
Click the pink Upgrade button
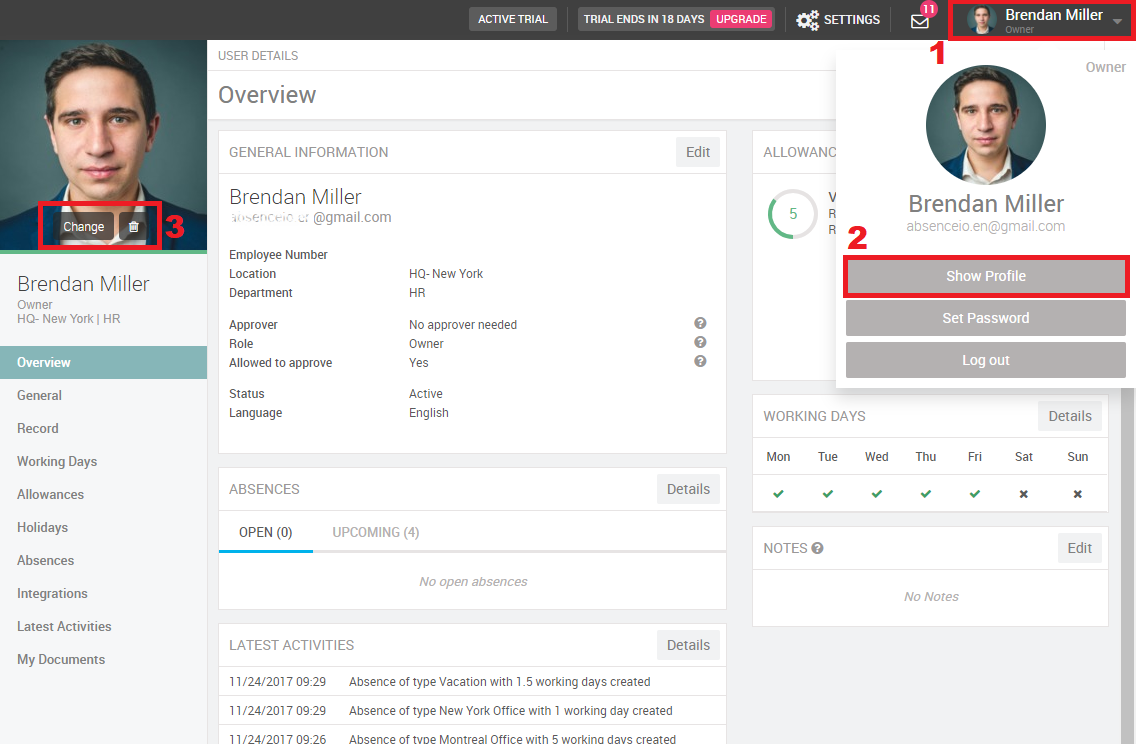(740, 19)
